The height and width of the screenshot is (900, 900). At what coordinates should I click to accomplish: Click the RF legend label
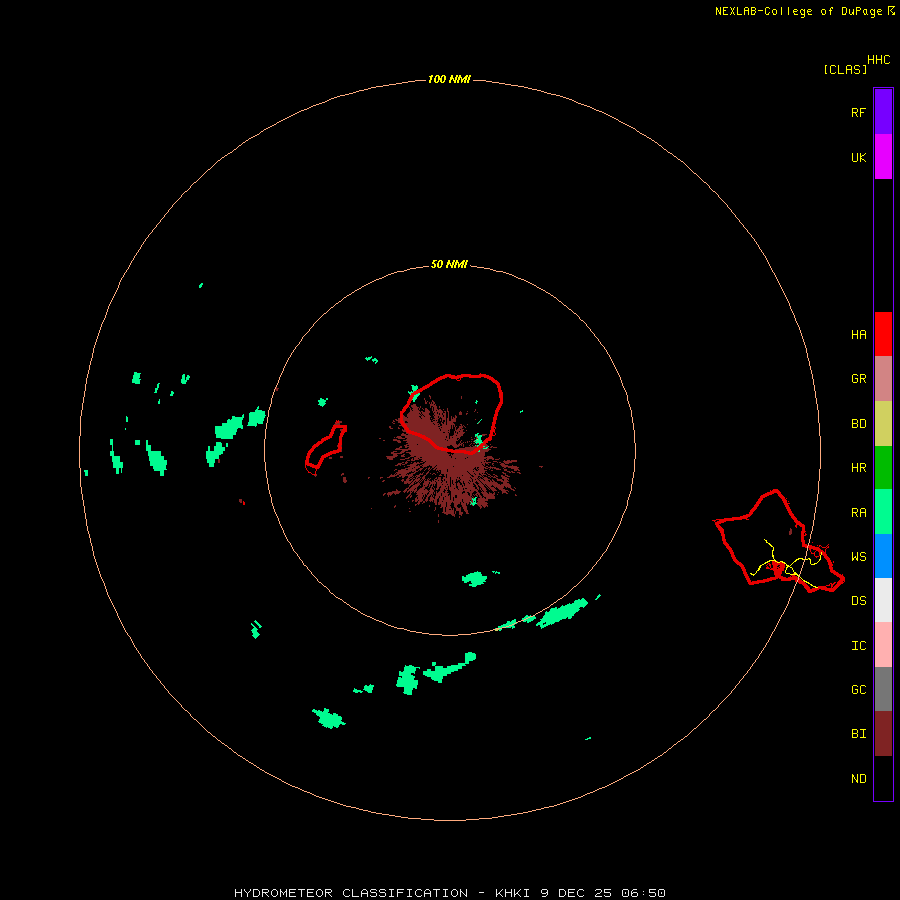coord(858,112)
